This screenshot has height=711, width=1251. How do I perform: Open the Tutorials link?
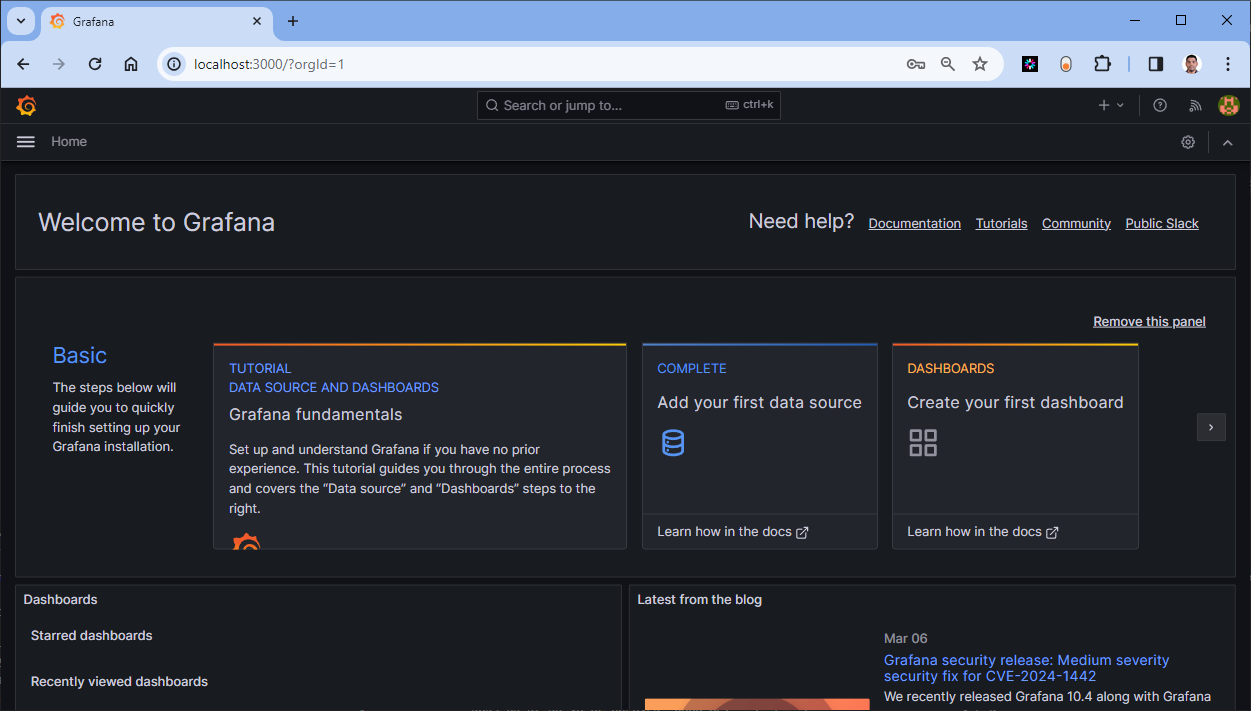click(1001, 223)
